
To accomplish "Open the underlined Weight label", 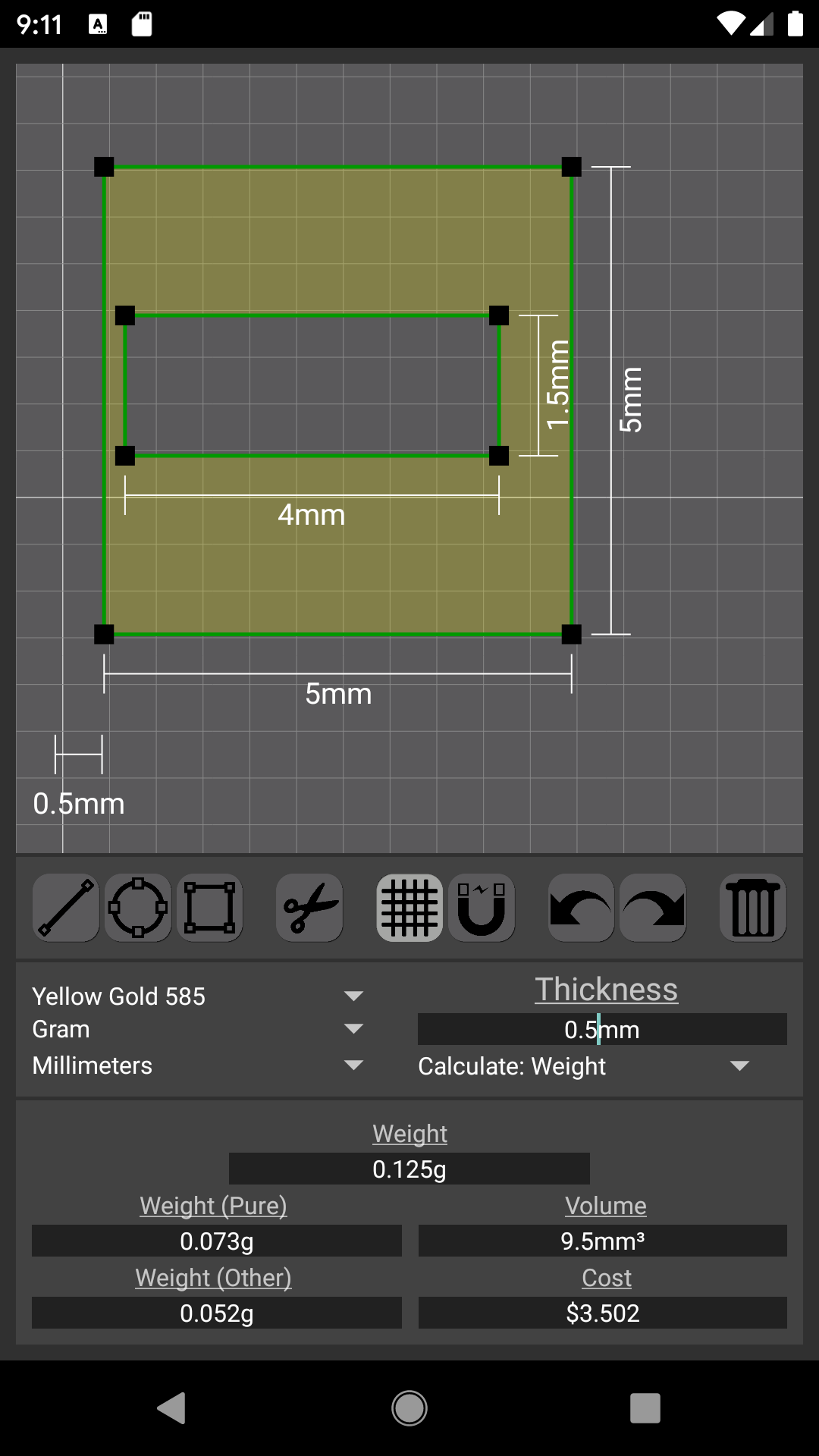I will point(409,1134).
